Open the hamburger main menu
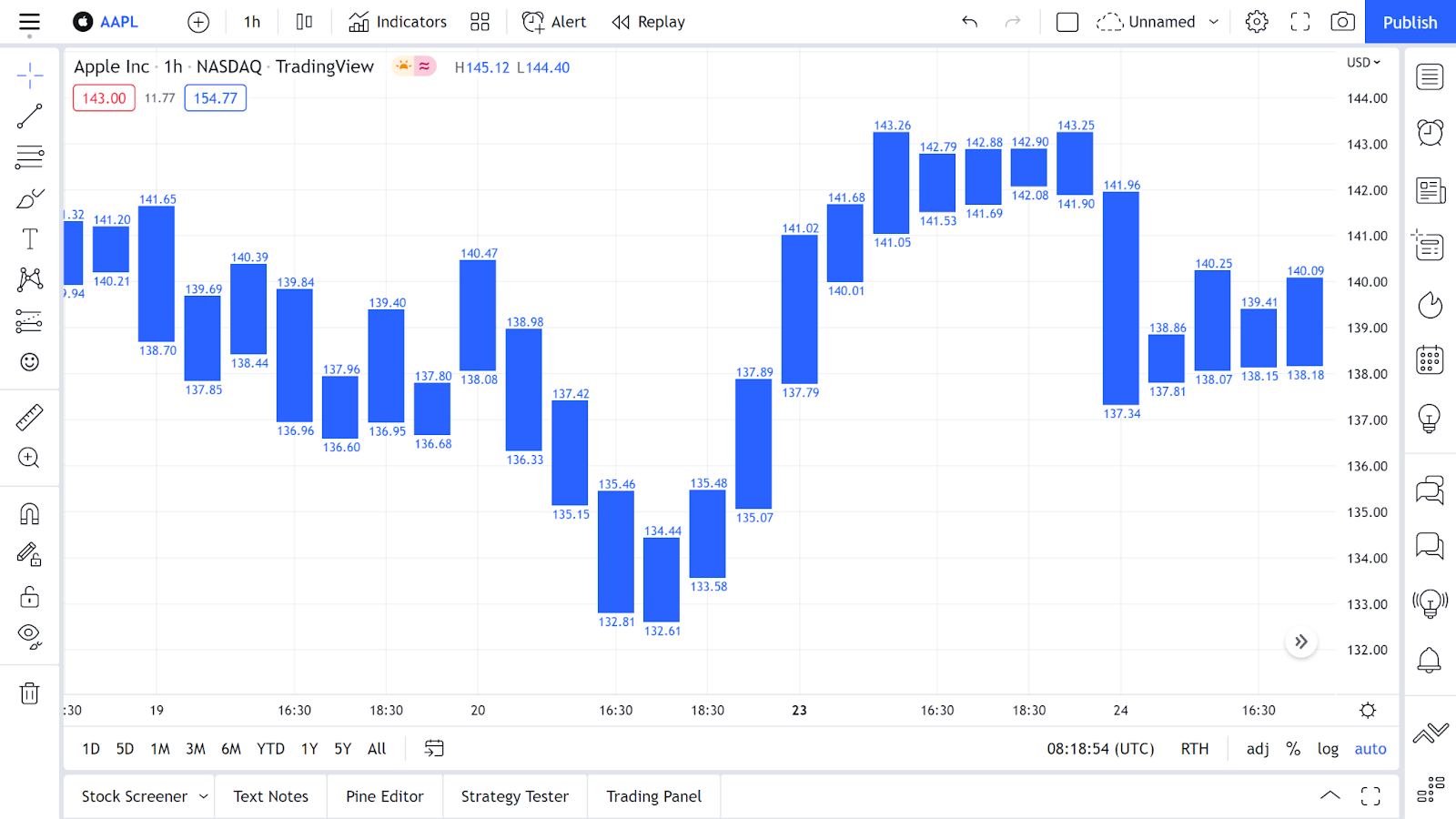 29,22
